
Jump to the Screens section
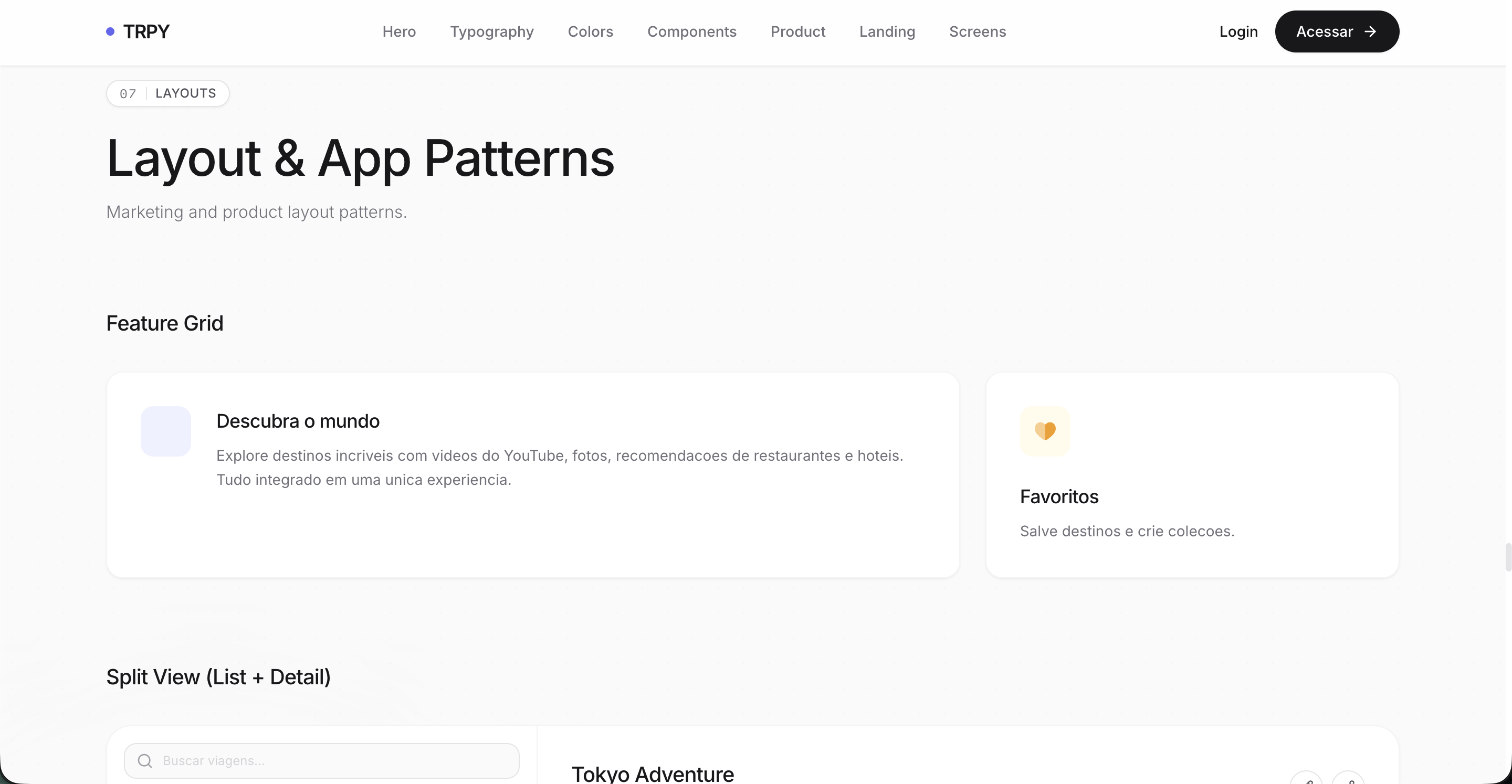(x=978, y=31)
